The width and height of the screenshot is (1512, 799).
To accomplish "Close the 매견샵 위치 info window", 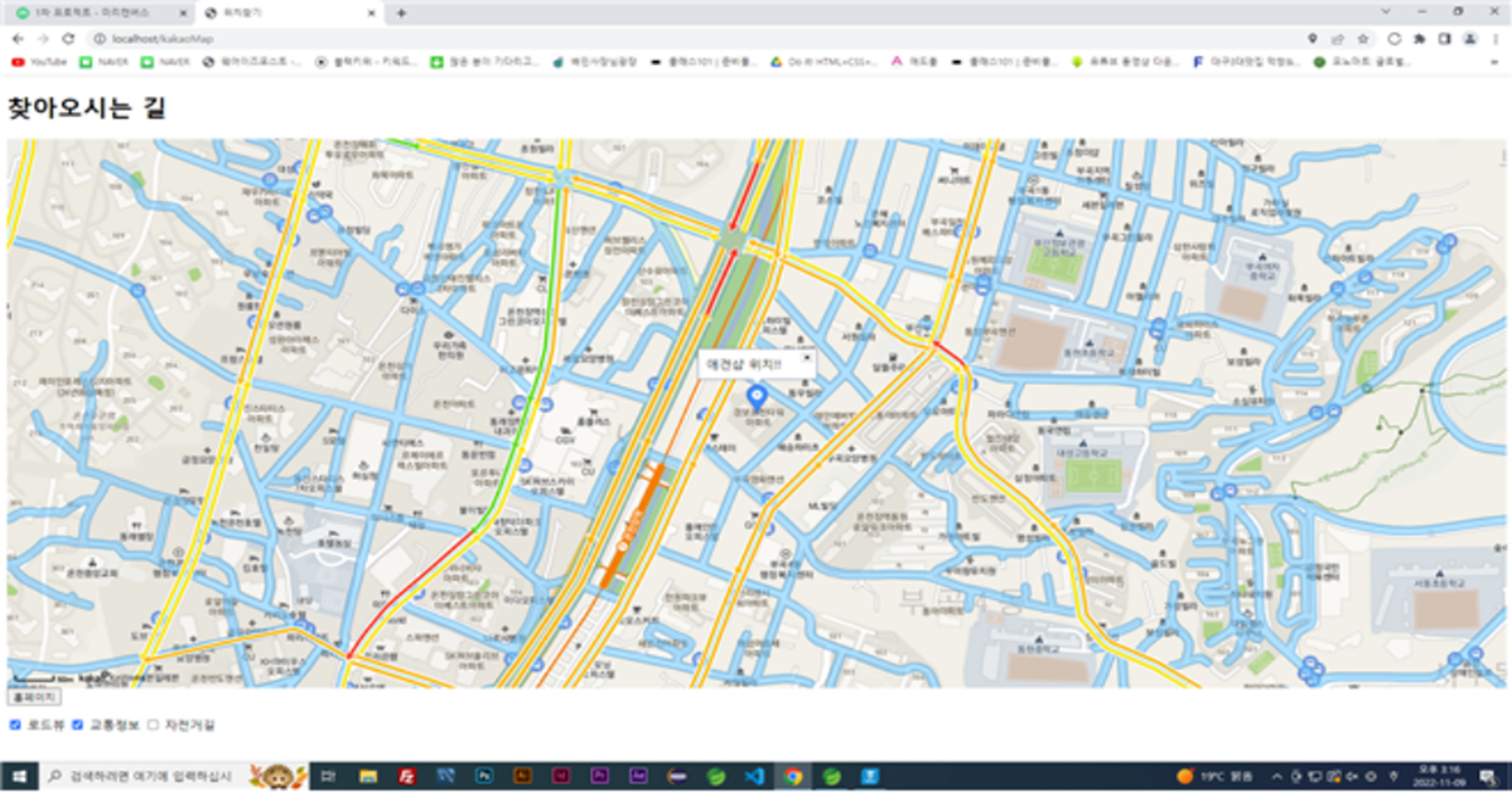I will (807, 357).
